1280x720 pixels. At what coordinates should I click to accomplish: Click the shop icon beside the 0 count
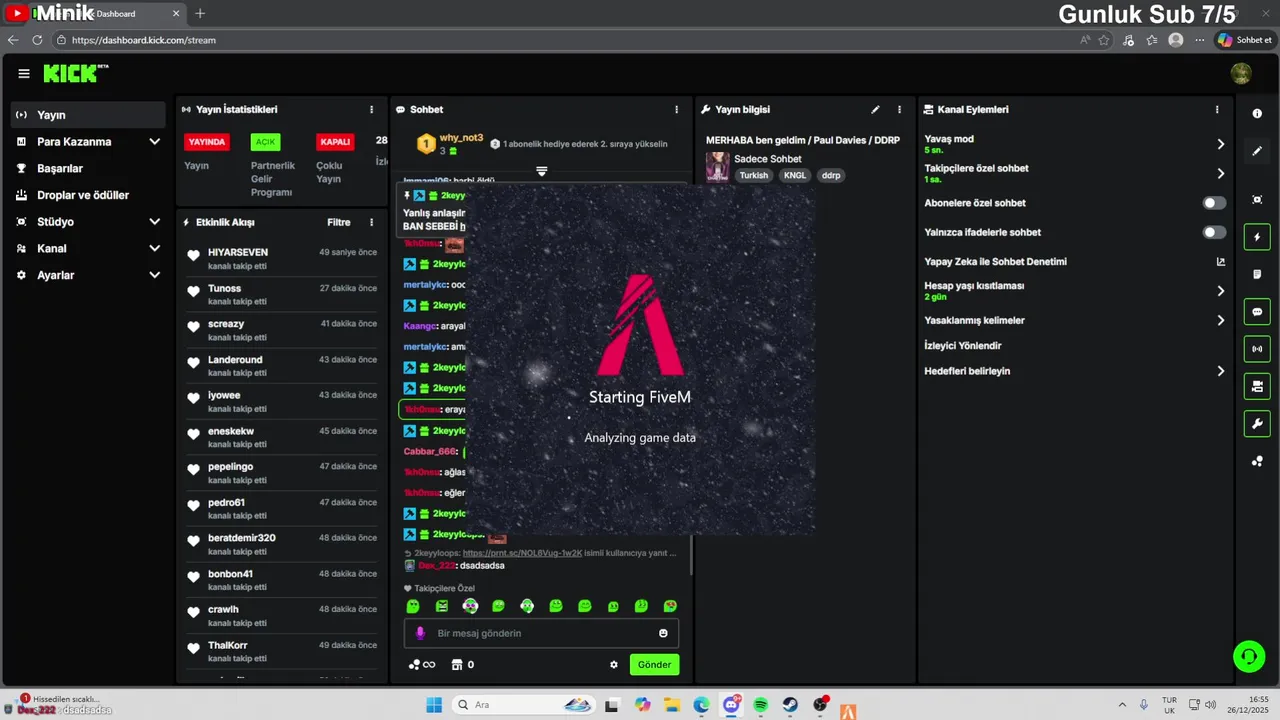tap(457, 665)
